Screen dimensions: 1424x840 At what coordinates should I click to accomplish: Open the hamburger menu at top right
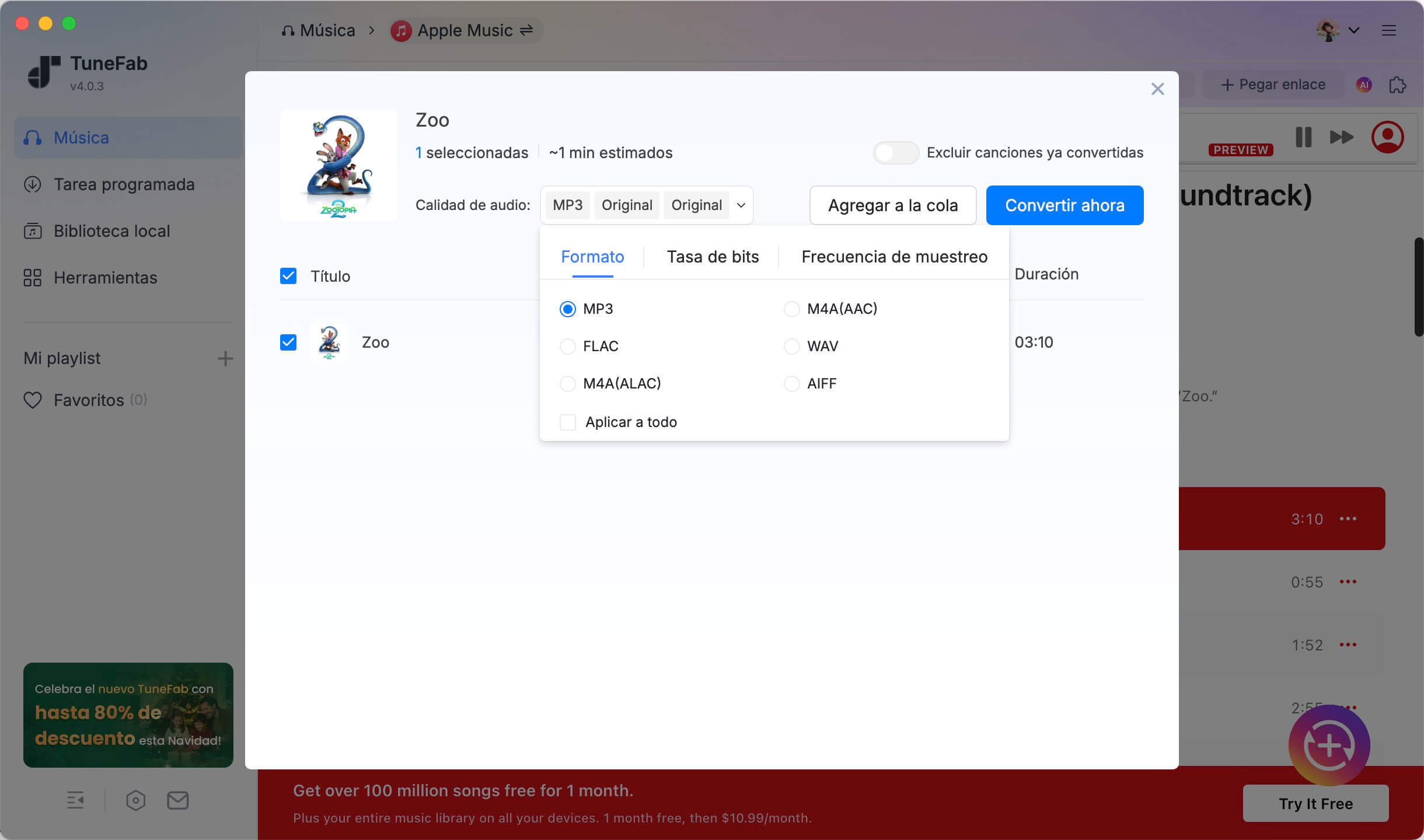coord(1390,30)
